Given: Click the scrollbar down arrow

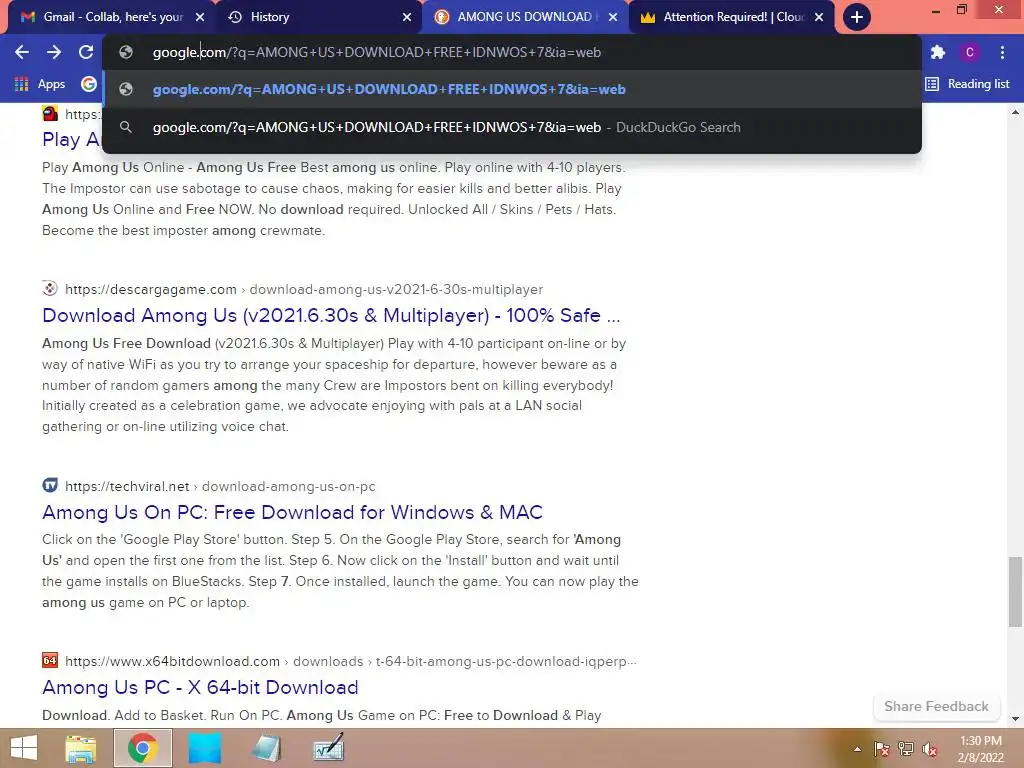Looking at the screenshot, I should pos(1015,719).
